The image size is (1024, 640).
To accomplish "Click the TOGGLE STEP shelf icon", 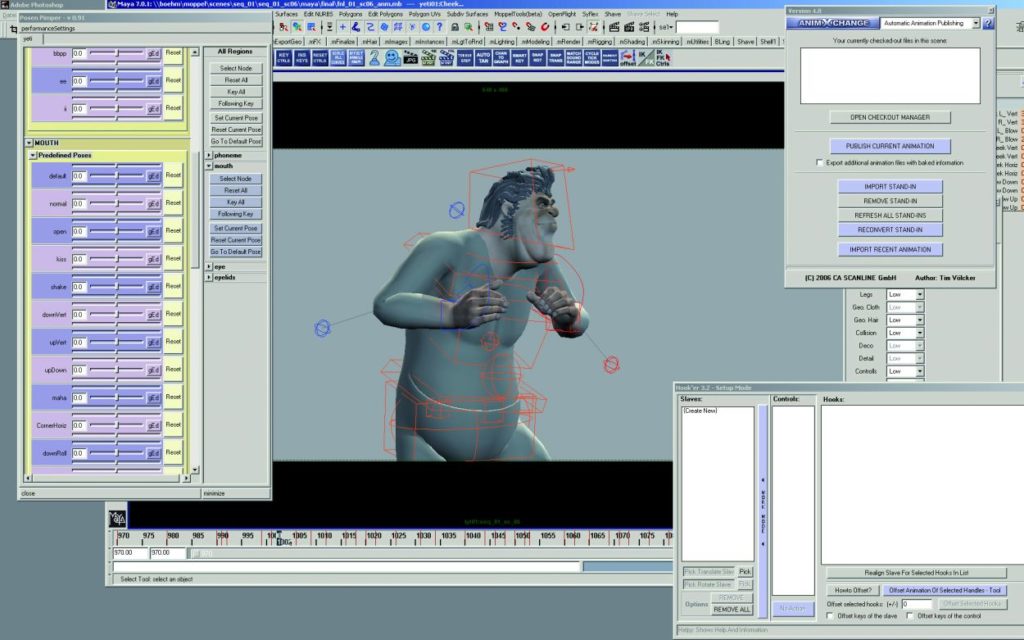I will pos(464,57).
